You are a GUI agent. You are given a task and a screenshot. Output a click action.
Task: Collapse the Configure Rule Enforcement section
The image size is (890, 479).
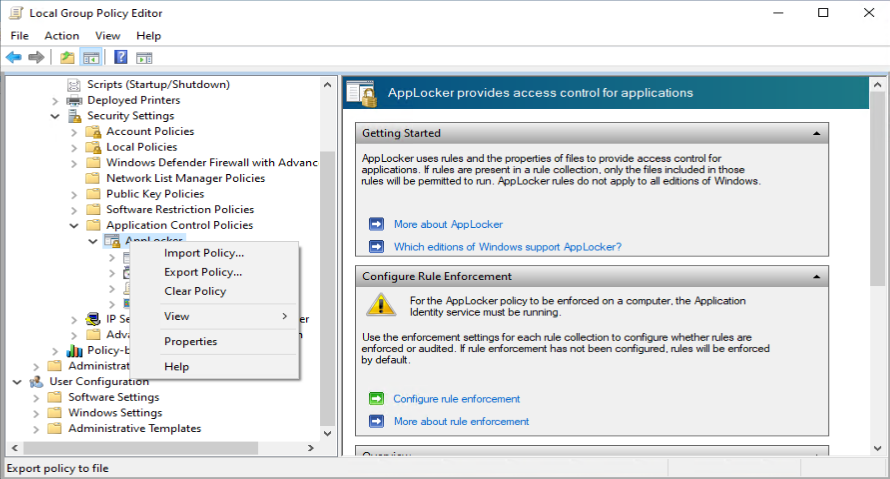(816, 277)
